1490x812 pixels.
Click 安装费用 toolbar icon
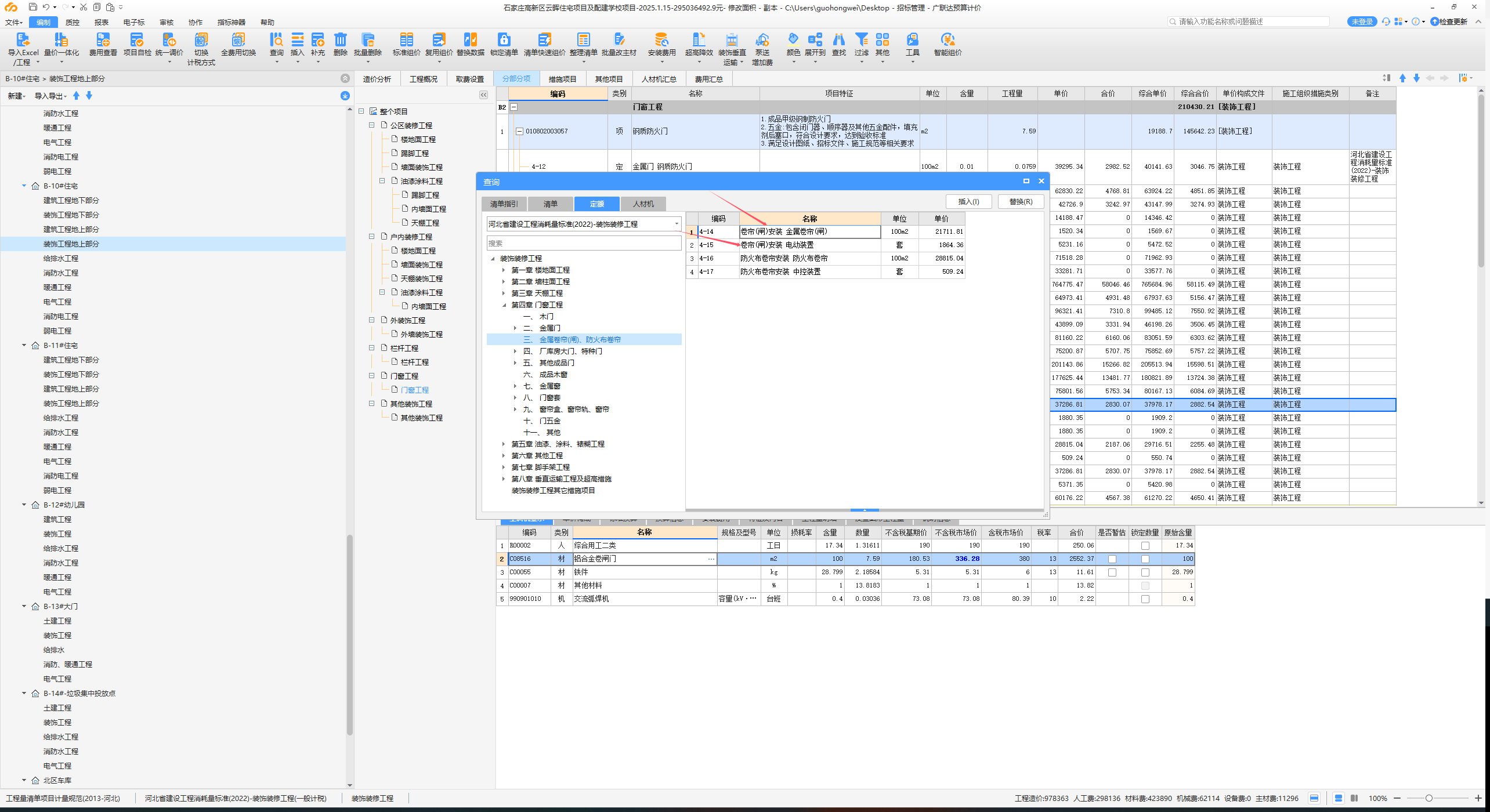tap(662, 44)
